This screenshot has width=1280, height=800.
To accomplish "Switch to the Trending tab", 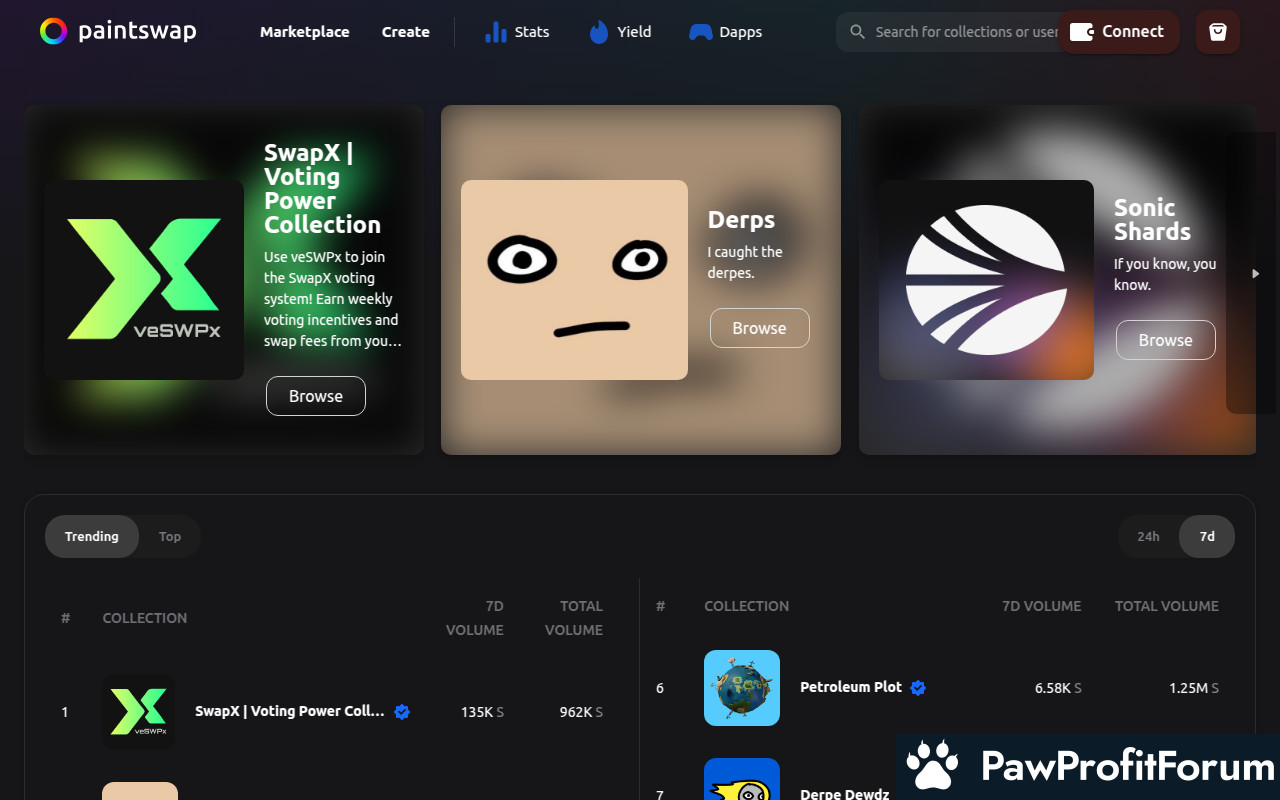I will click(92, 537).
